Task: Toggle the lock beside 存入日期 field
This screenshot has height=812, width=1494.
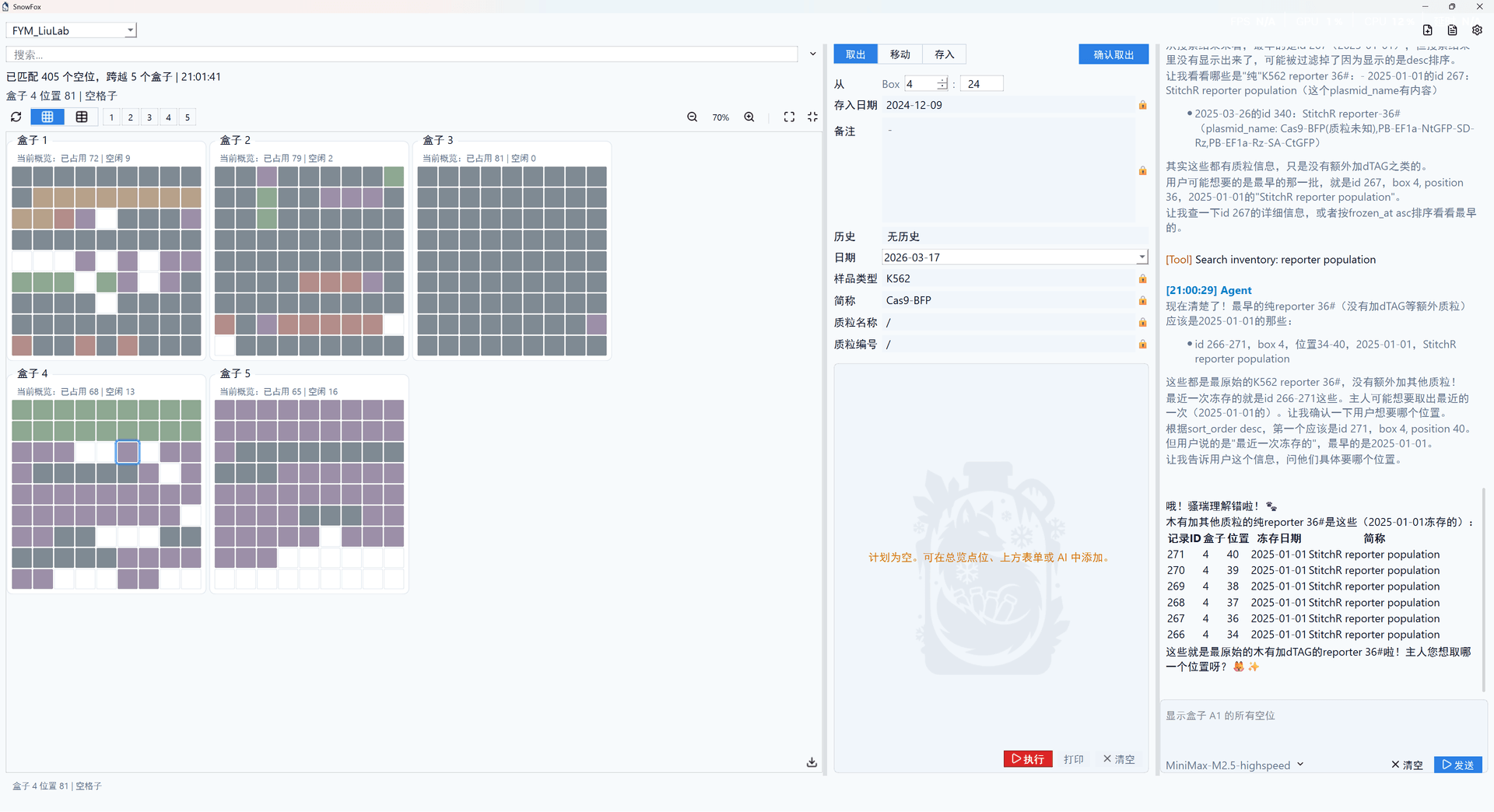Action: pyautogui.click(x=1142, y=105)
